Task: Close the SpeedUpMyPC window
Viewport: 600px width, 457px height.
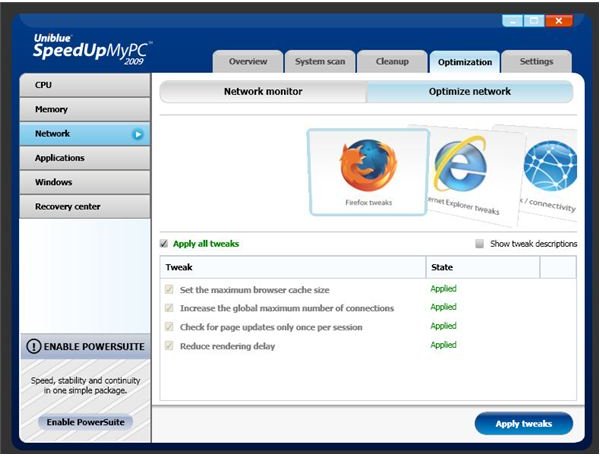Action: (x=559, y=21)
